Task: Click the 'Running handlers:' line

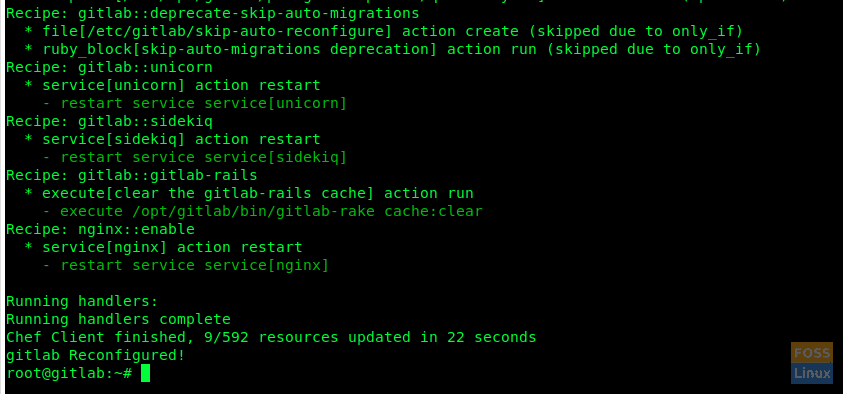Action: (x=82, y=301)
